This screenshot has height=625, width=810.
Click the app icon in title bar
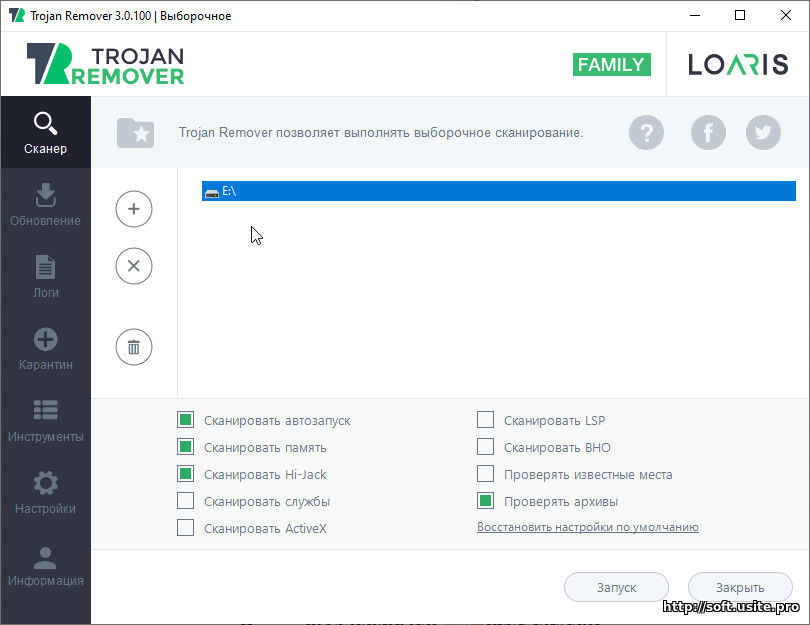(x=17, y=15)
